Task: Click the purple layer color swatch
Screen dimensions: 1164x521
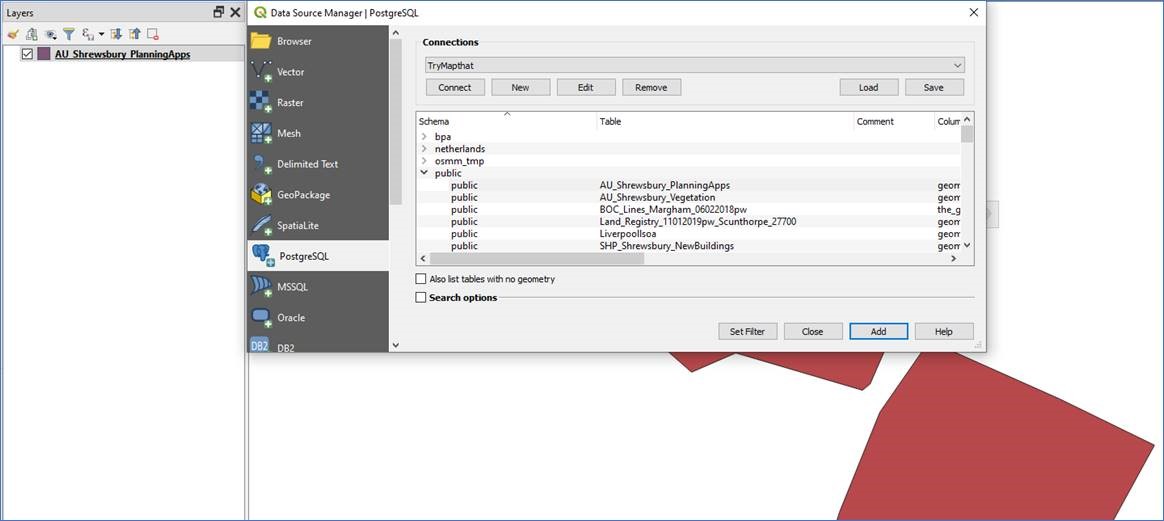Action: (44, 54)
